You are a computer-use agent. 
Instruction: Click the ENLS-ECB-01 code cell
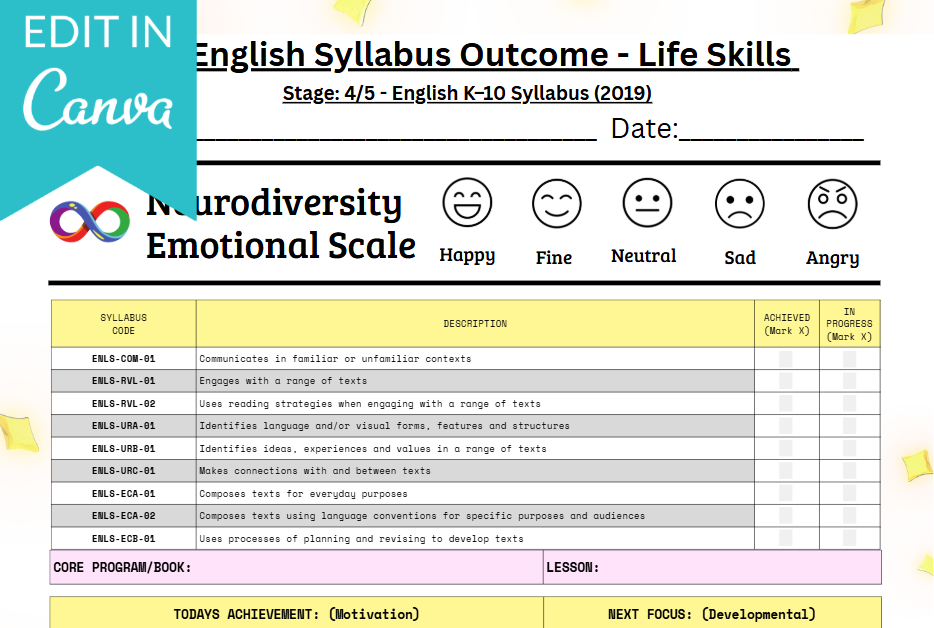pos(123,538)
